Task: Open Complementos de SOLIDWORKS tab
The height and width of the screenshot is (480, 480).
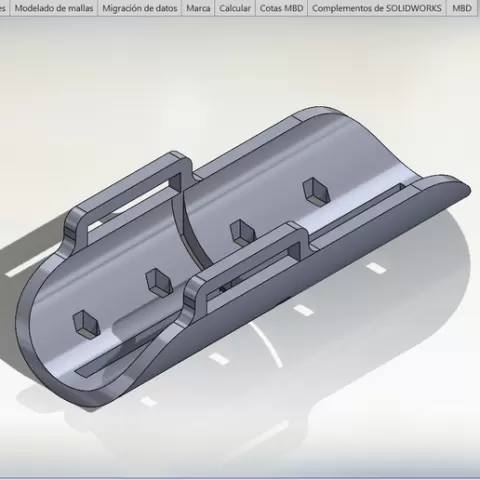Action: 377,8
